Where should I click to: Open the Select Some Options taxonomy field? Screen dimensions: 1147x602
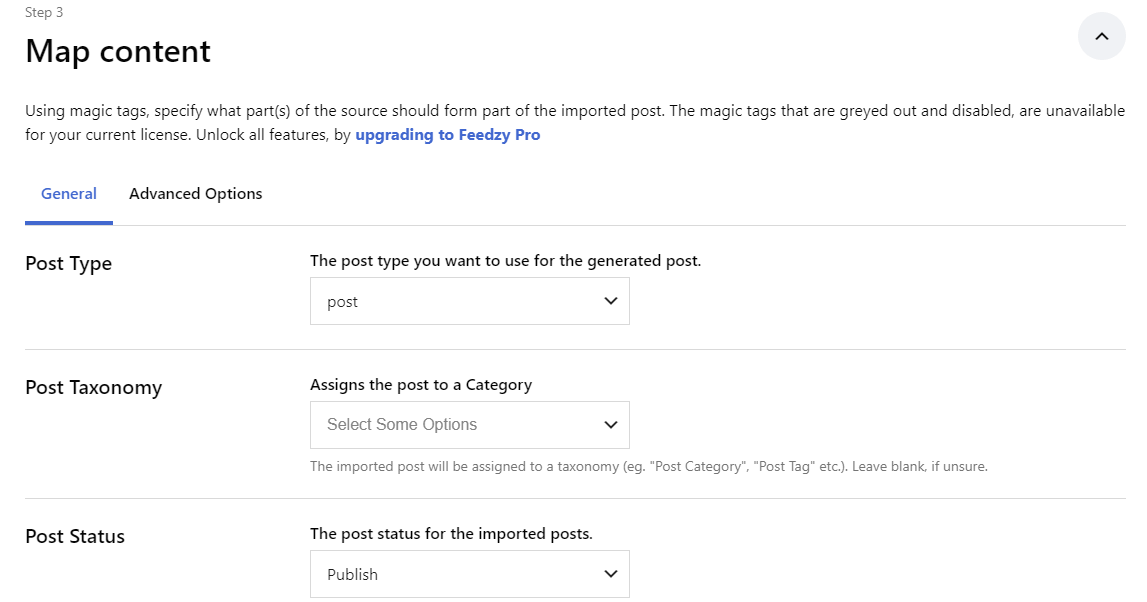(x=470, y=425)
